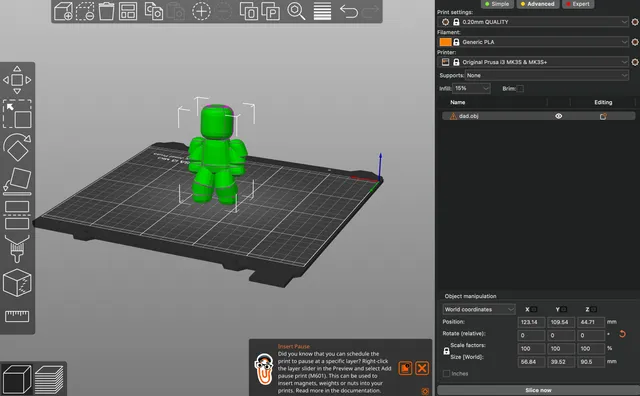Open the Original Prusa i3 MK3S printer dropdown
The height and width of the screenshot is (396, 640).
533,62
